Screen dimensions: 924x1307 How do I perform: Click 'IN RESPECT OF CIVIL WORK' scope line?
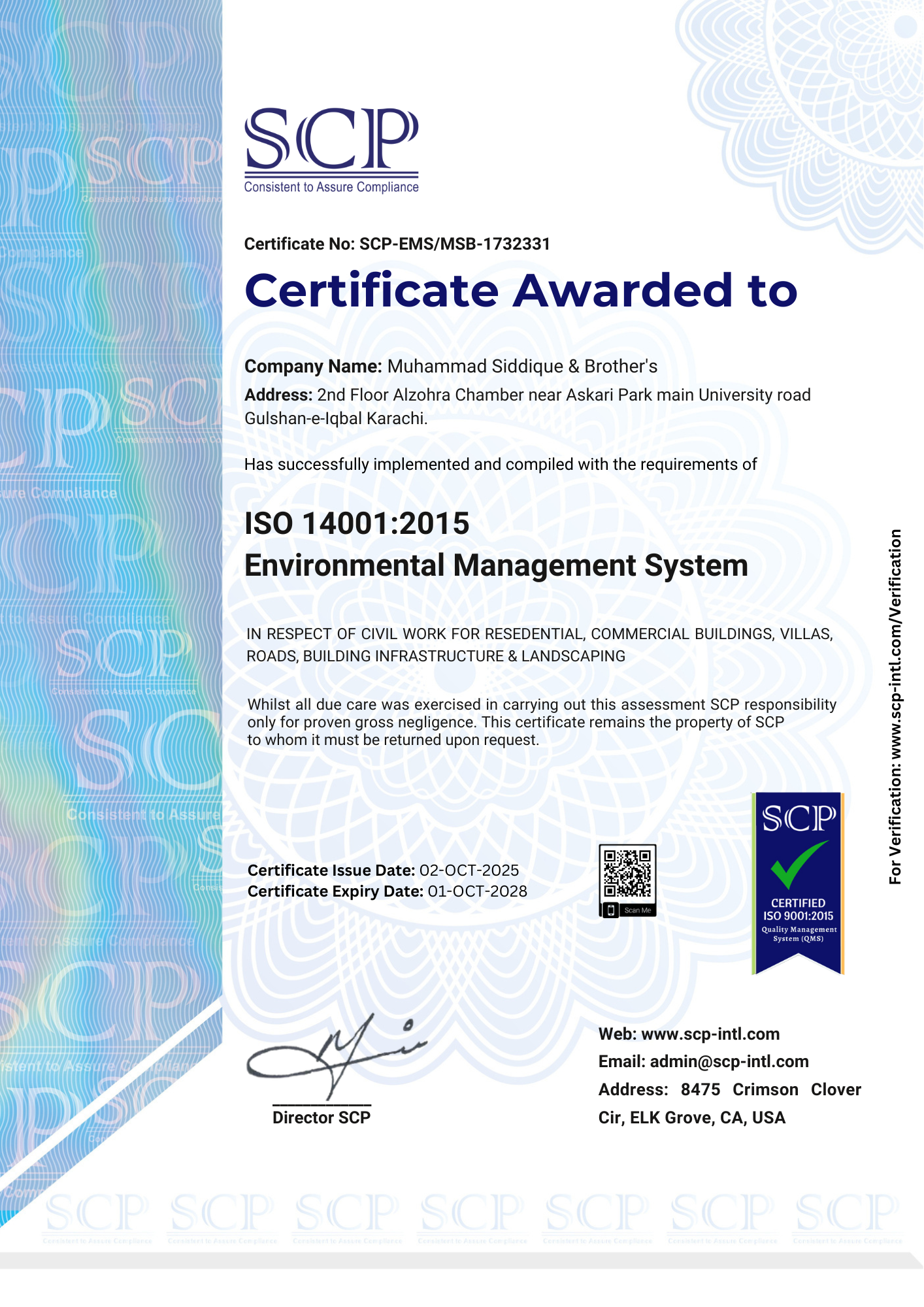click(x=540, y=634)
